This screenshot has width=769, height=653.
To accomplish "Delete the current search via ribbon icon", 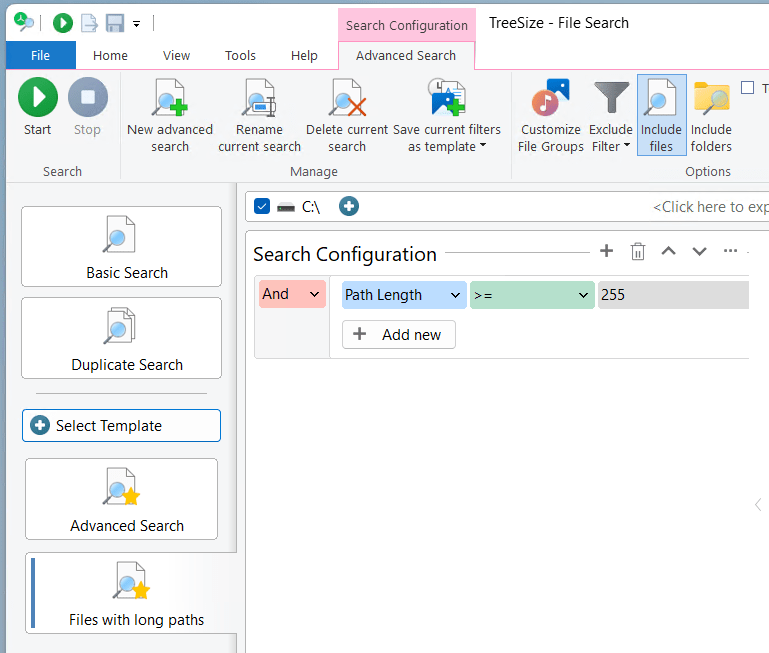I will coord(347,99).
